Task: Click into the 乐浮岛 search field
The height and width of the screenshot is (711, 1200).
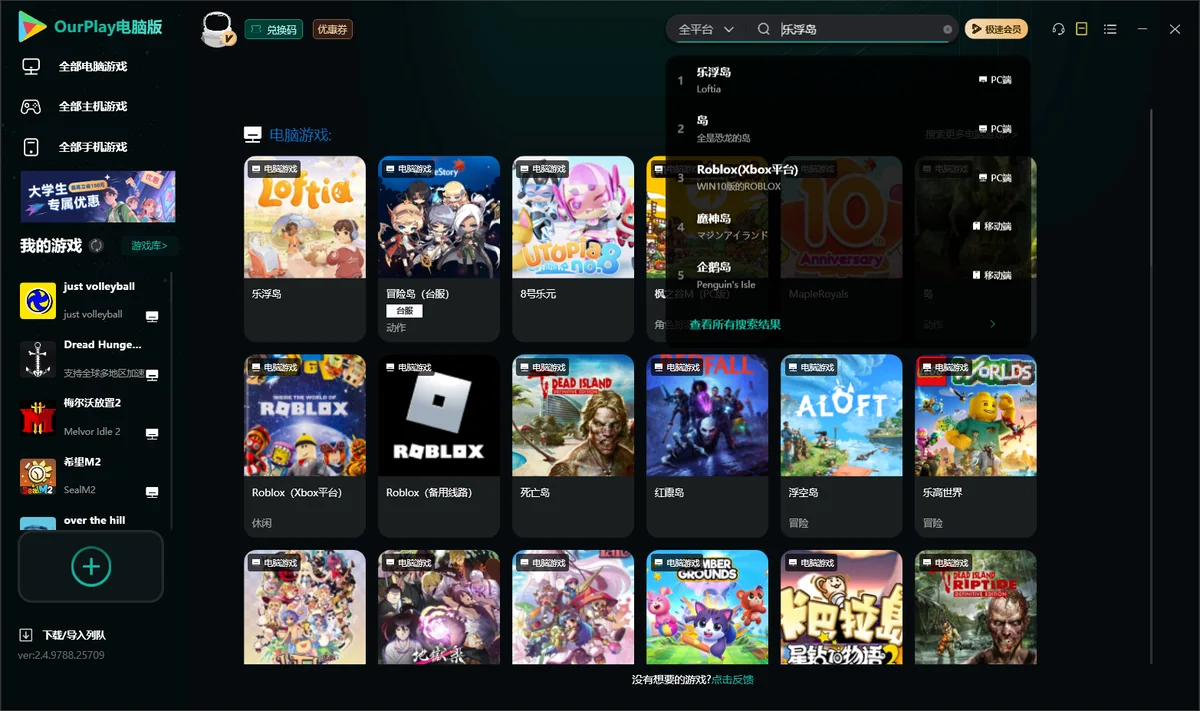Action: [x=858, y=29]
